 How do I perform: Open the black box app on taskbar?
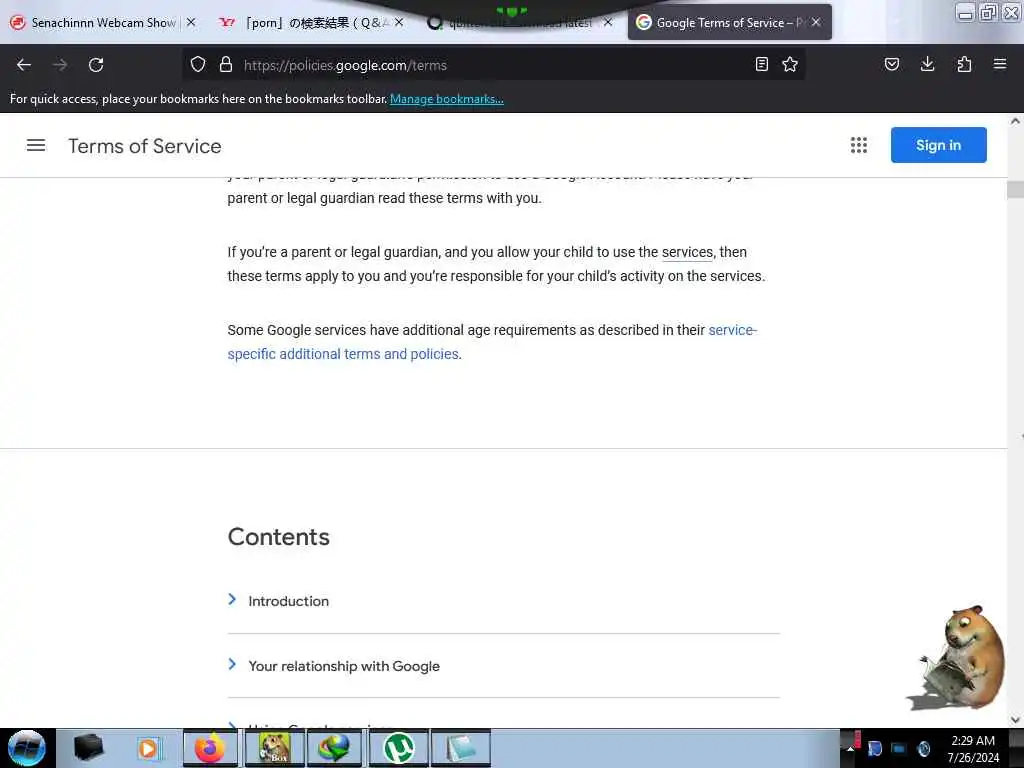[88, 748]
